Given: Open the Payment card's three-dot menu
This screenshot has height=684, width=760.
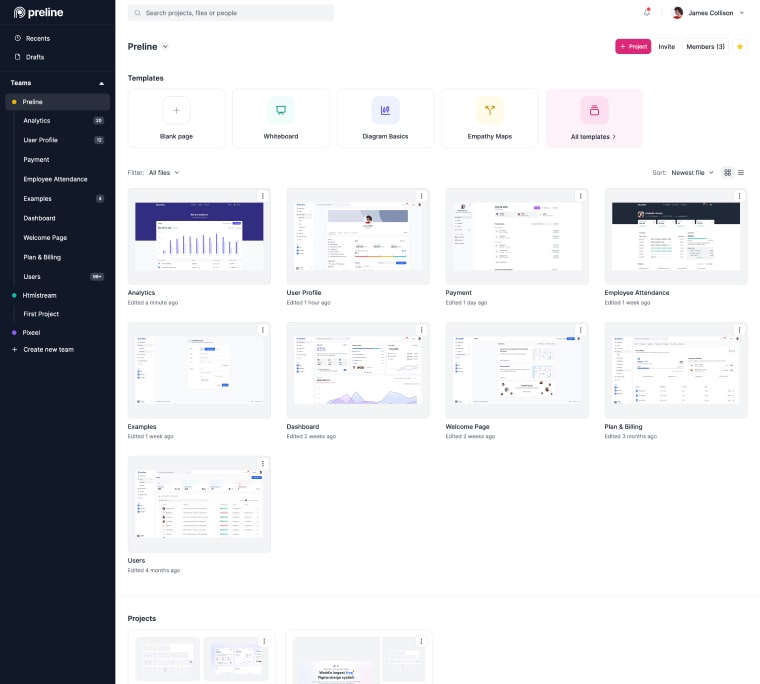Looking at the screenshot, I should click(x=581, y=196).
